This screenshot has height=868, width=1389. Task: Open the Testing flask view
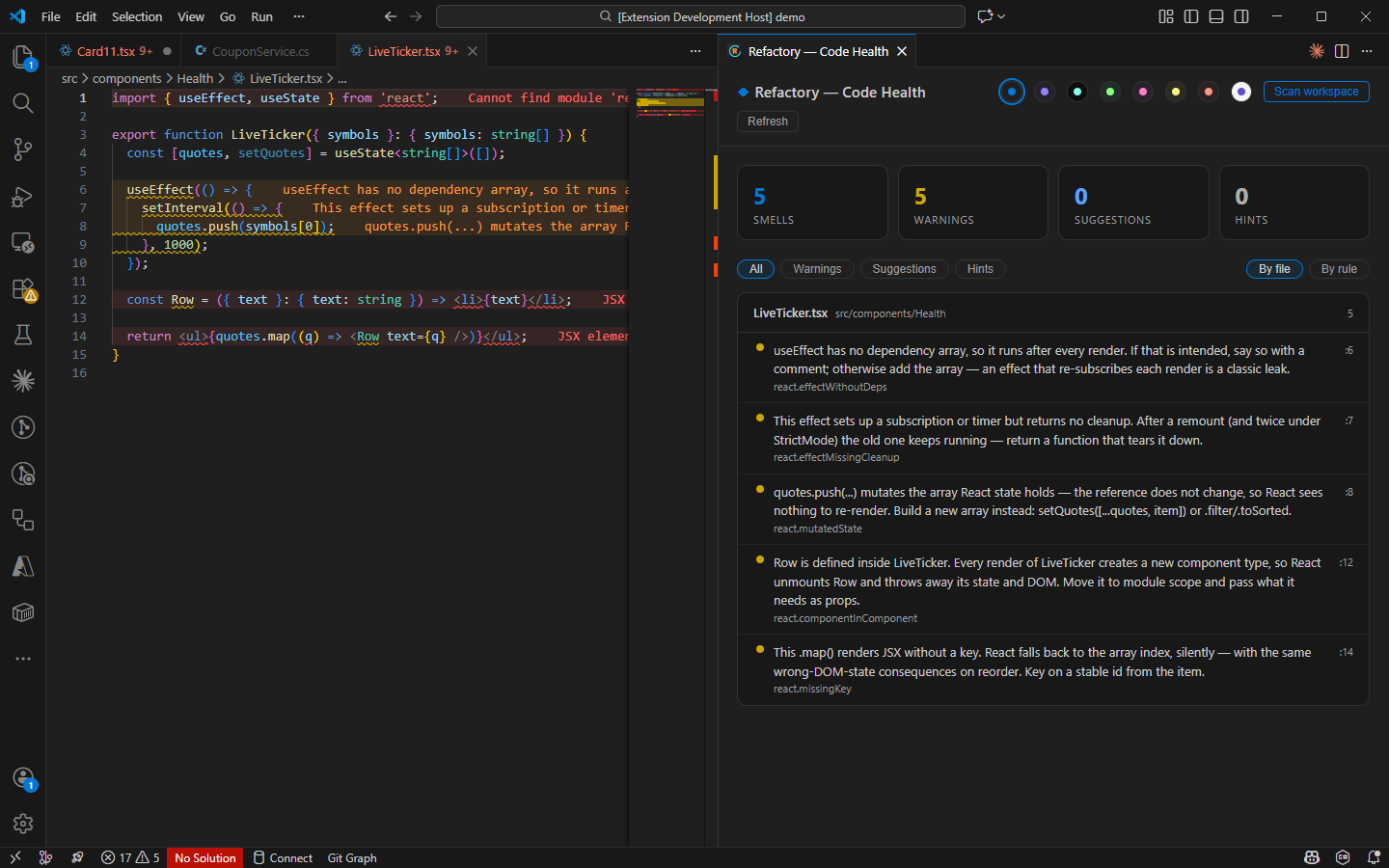(x=23, y=335)
